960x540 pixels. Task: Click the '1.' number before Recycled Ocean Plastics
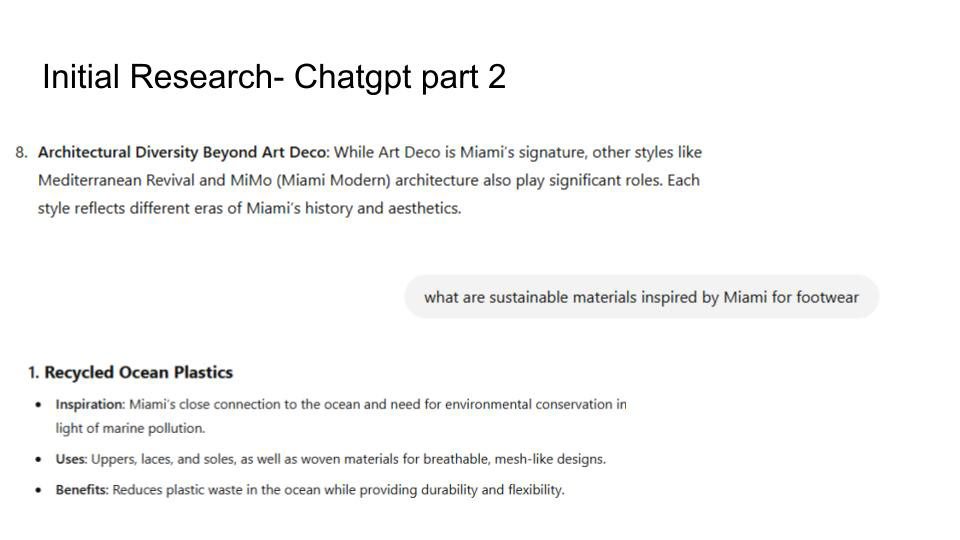(34, 373)
